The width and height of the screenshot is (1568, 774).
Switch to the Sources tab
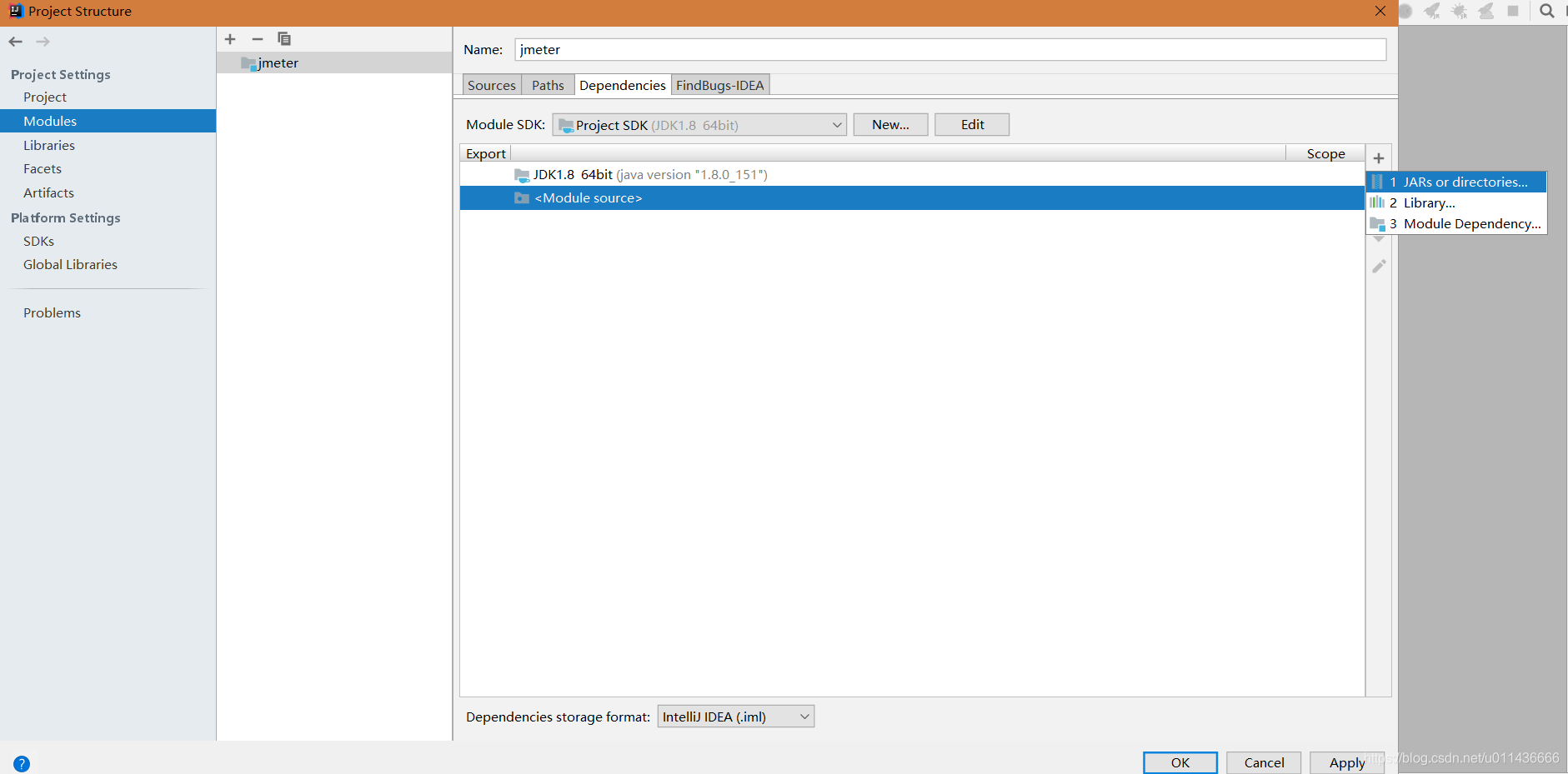click(492, 85)
